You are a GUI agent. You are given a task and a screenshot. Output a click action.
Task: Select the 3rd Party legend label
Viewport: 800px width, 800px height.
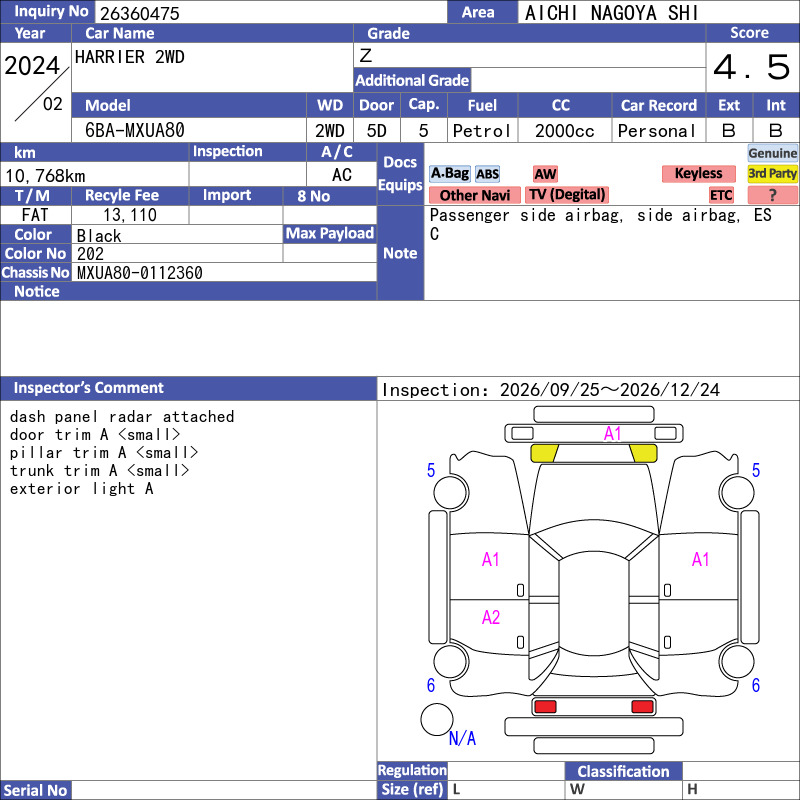(x=772, y=173)
